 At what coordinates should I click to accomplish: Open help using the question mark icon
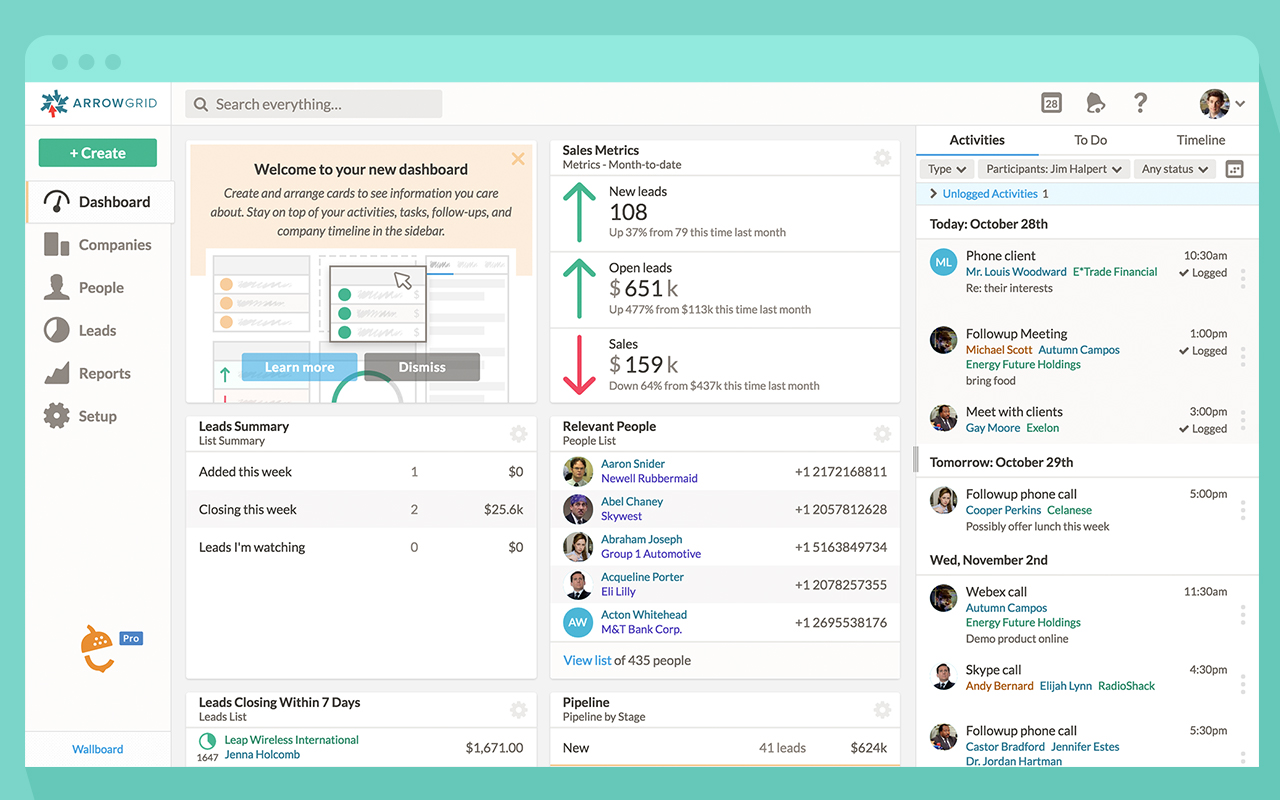[x=1141, y=103]
